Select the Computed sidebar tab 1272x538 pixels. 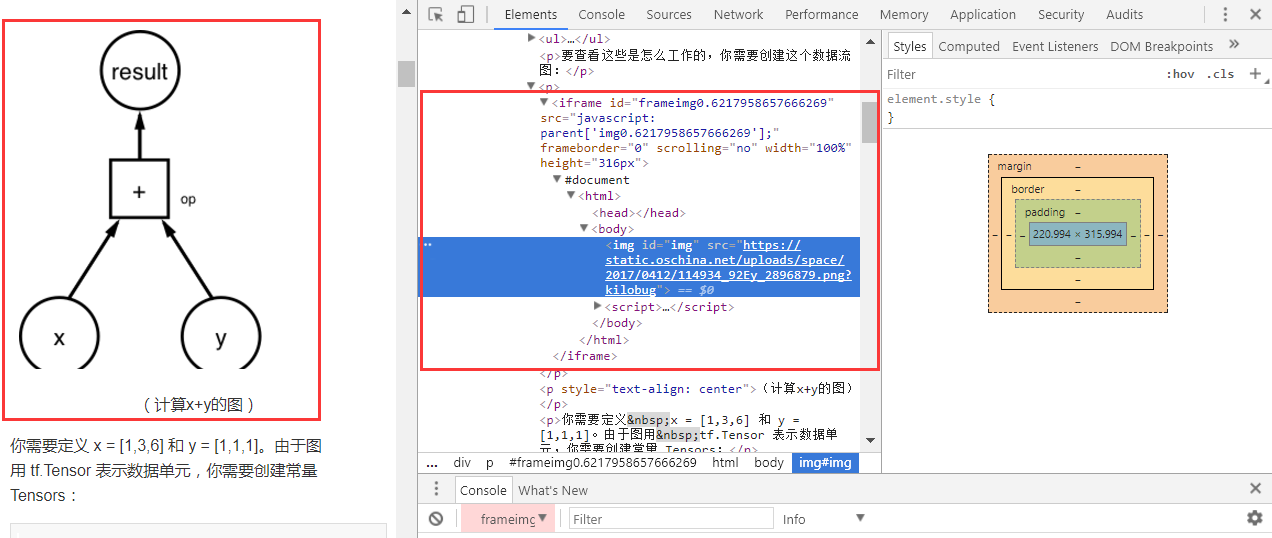point(969,46)
